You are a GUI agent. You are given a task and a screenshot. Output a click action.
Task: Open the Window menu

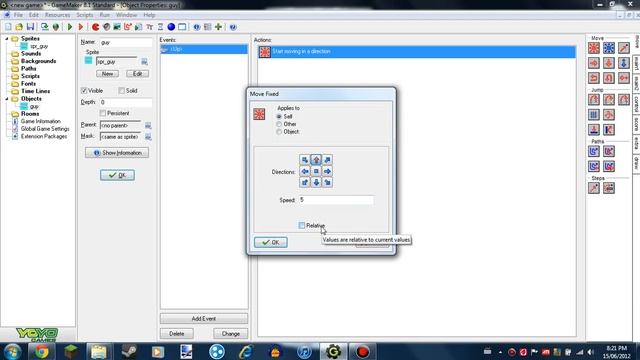pyautogui.click(x=127, y=15)
